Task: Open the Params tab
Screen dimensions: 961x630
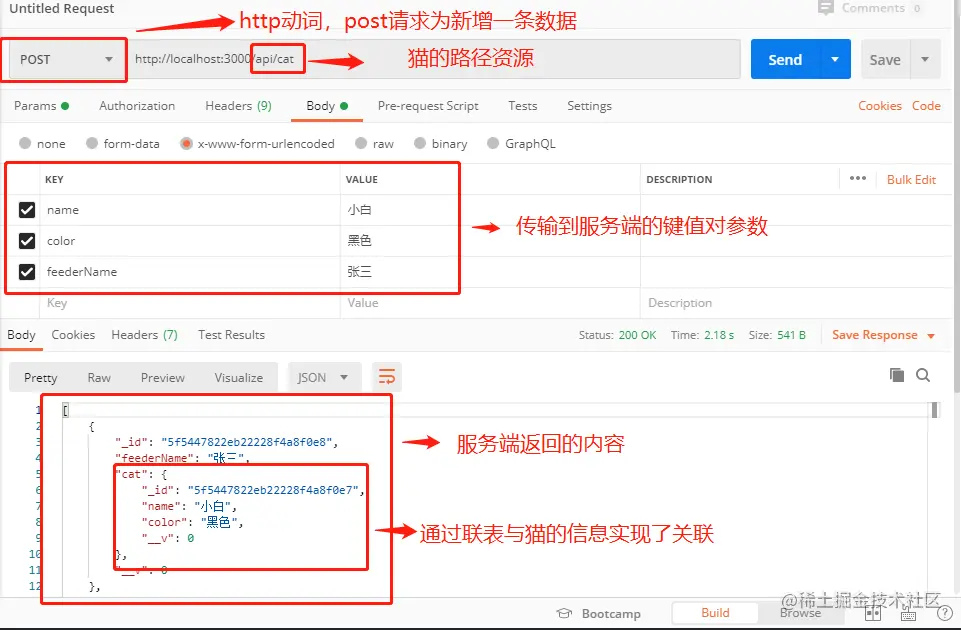Action: point(41,105)
